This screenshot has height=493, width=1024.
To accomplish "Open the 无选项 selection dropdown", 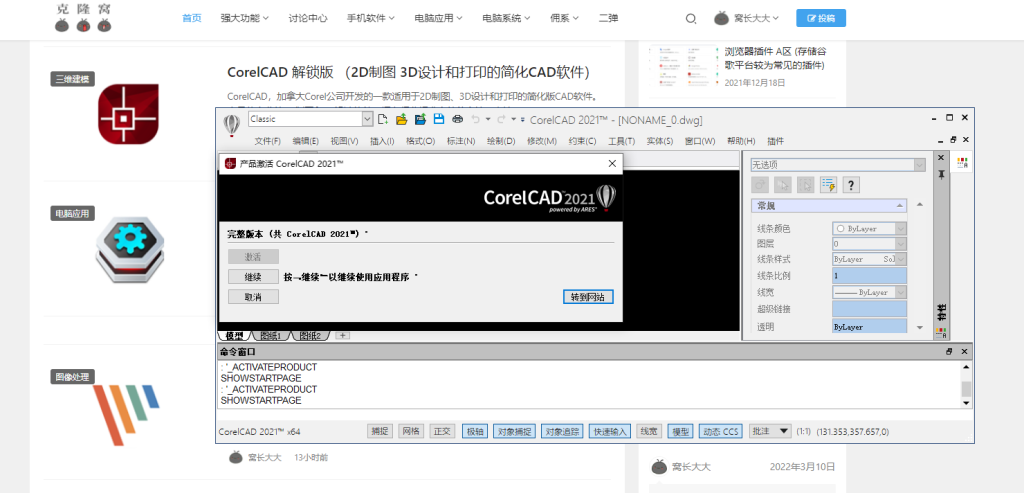I will tap(839, 165).
